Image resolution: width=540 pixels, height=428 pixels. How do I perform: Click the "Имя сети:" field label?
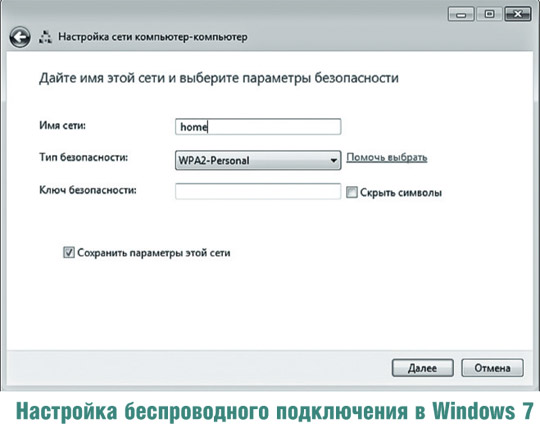pyautogui.click(x=62, y=125)
